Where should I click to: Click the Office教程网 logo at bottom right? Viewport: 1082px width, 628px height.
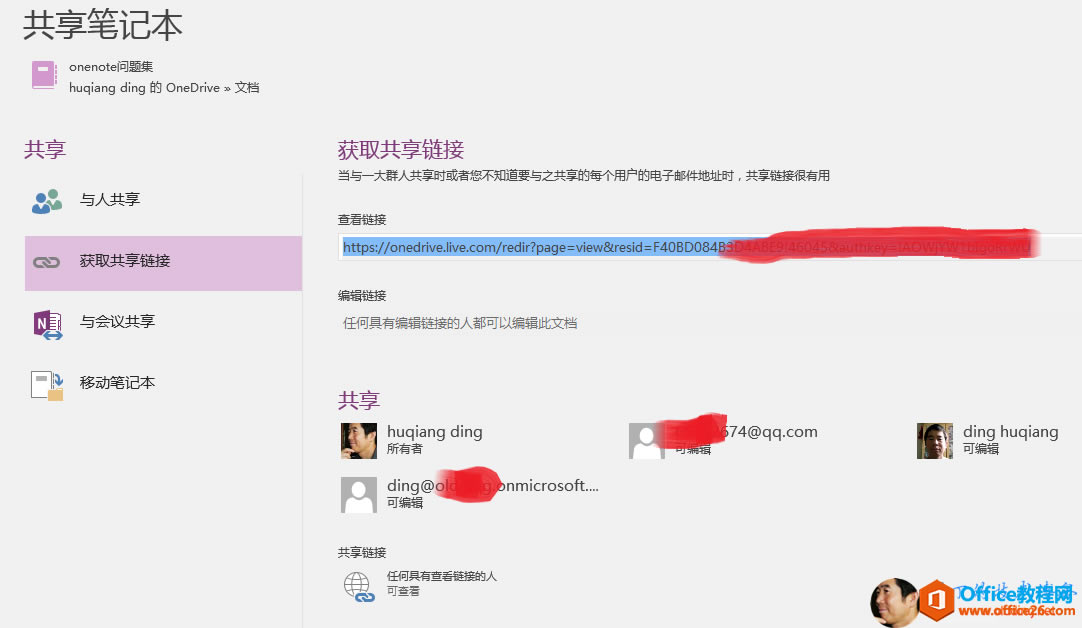coord(1000,600)
